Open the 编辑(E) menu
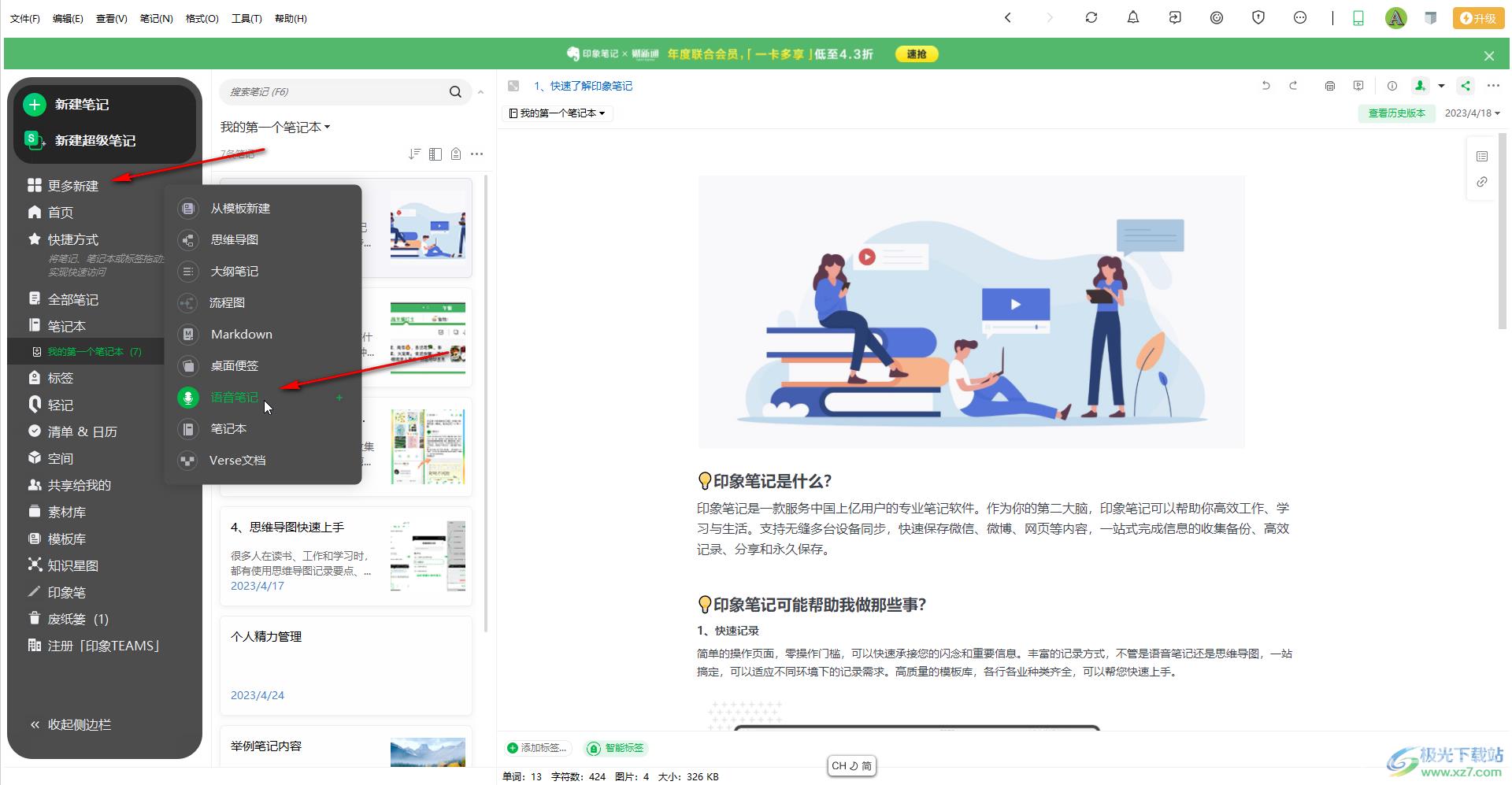 click(x=68, y=18)
